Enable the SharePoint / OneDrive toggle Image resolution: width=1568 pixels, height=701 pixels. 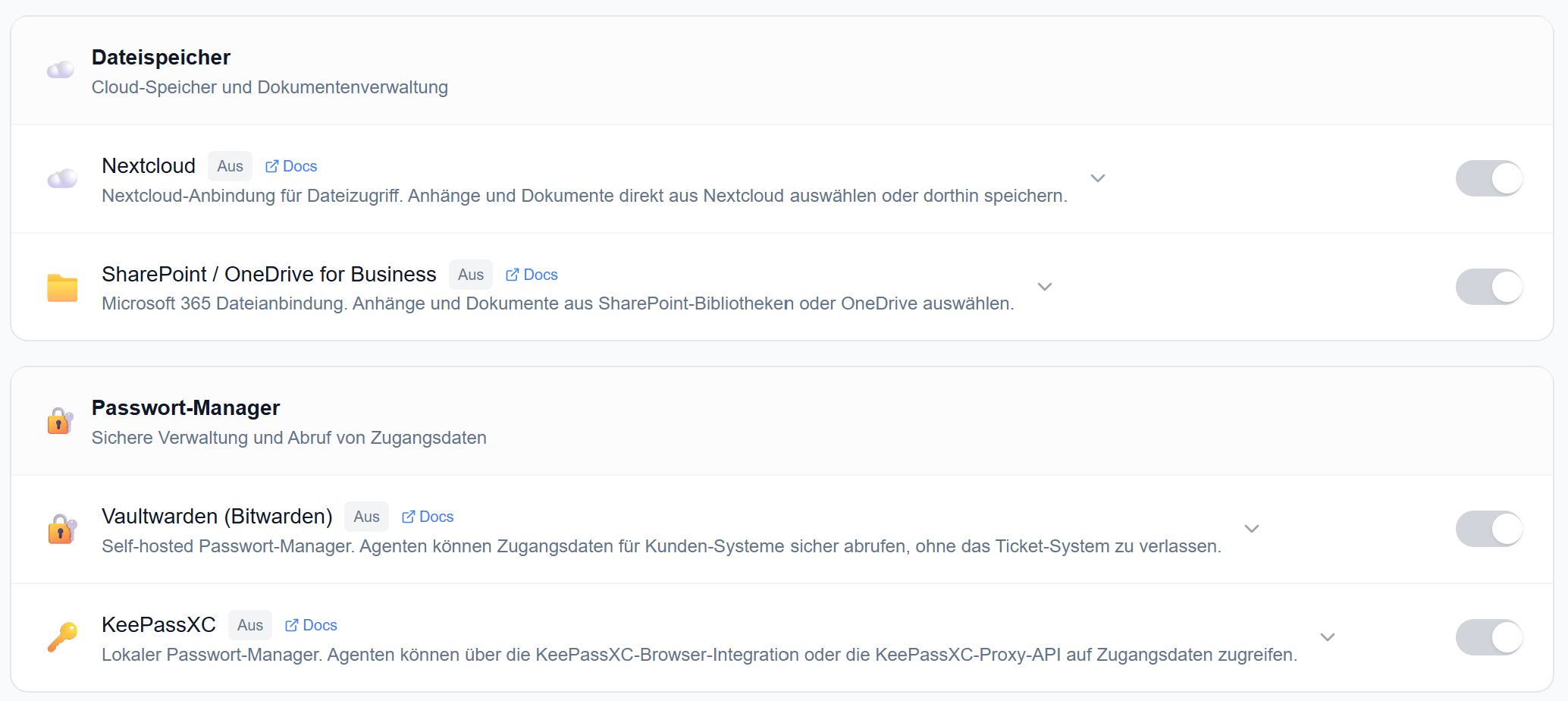1488,287
